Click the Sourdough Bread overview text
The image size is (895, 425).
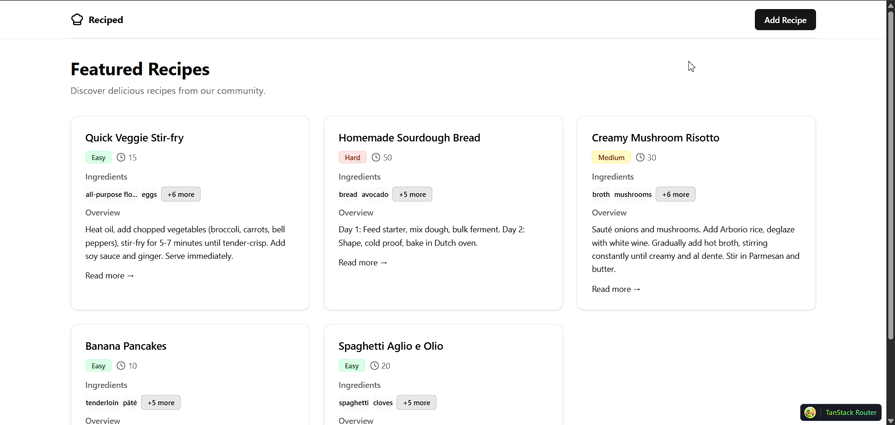pos(432,236)
